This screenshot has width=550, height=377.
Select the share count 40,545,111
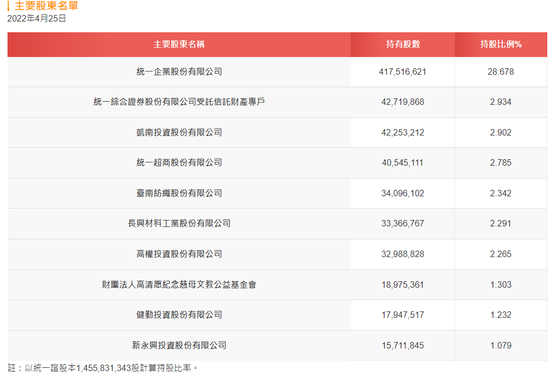click(x=403, y=163)
